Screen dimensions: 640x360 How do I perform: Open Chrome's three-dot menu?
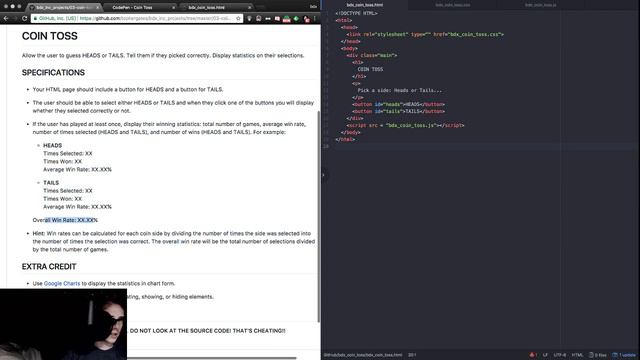click(315, 18)
